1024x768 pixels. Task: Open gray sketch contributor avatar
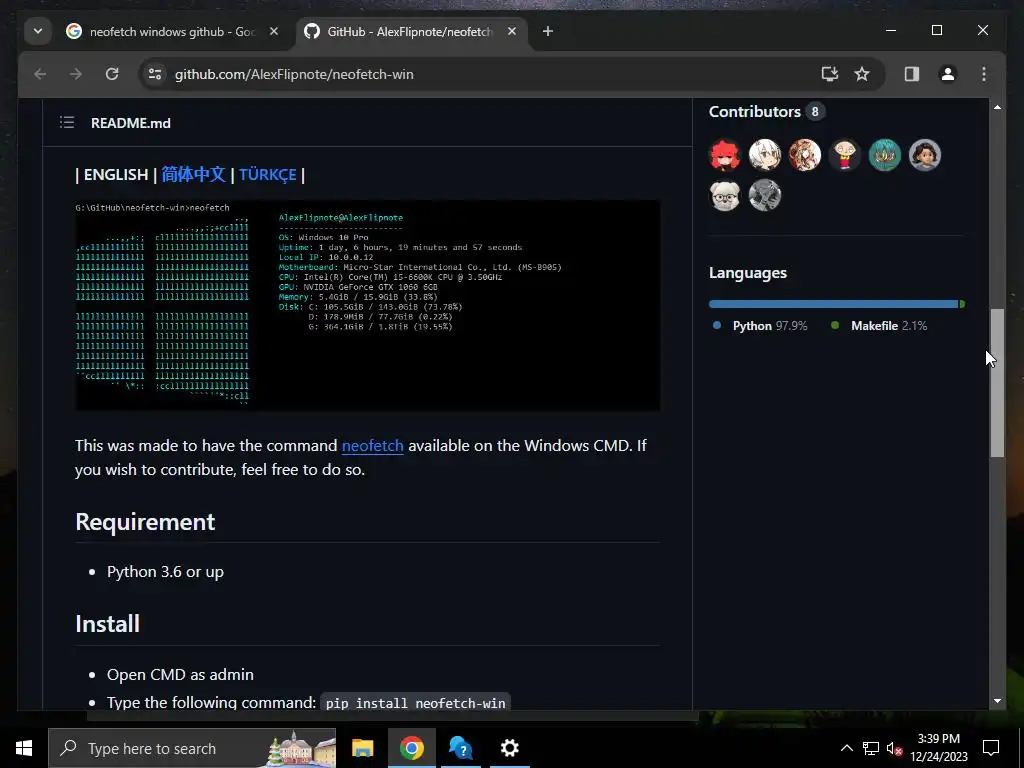coord(765,195)
